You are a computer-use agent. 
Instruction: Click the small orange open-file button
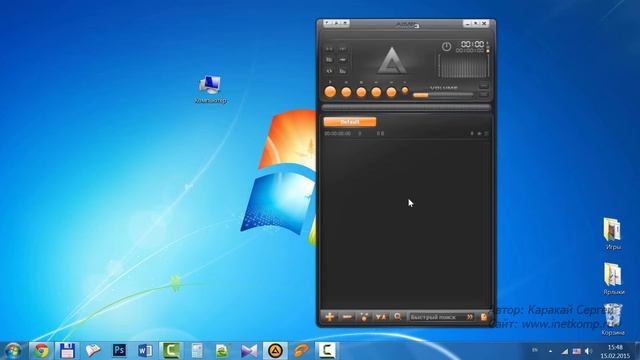[405, 91]
